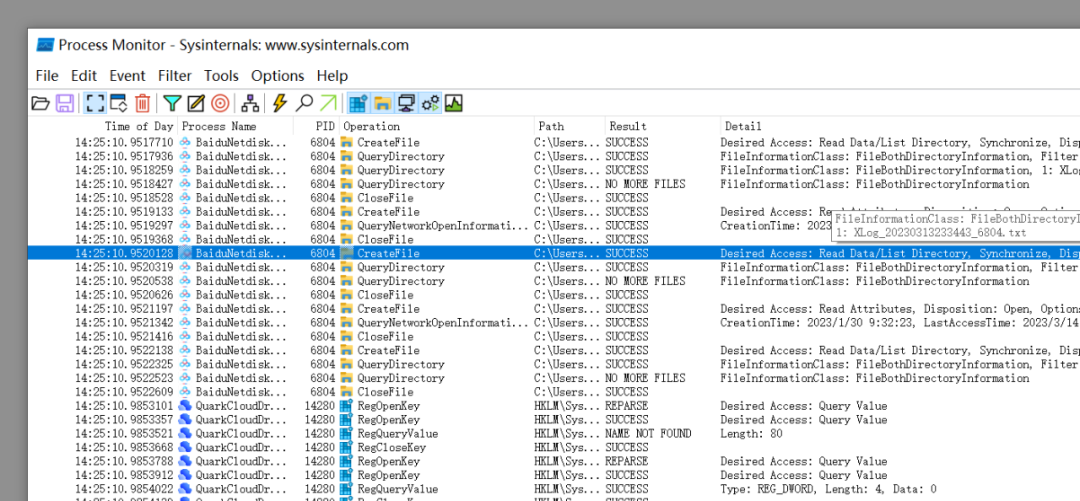This screenshot has width=1080, height=501.
Task: Click the Result column header
Action: (627, 126)
